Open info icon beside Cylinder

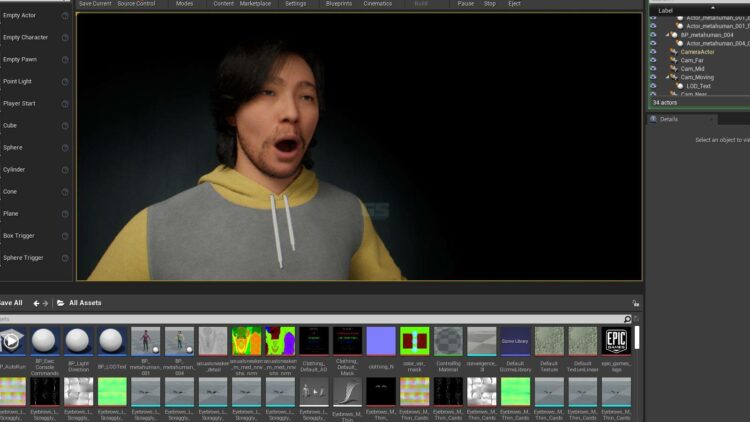pyautogui.click(x=65, y=170)
